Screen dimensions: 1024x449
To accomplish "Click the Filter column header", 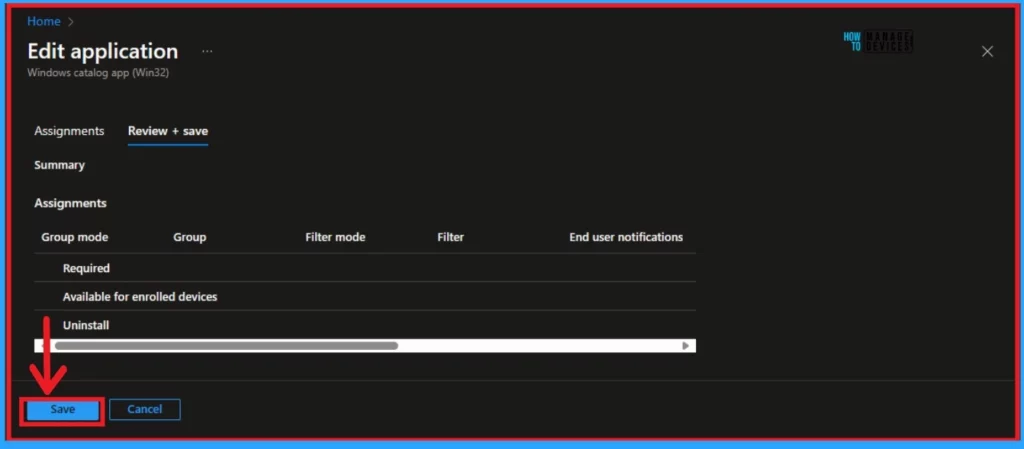I will click(451, 237).
